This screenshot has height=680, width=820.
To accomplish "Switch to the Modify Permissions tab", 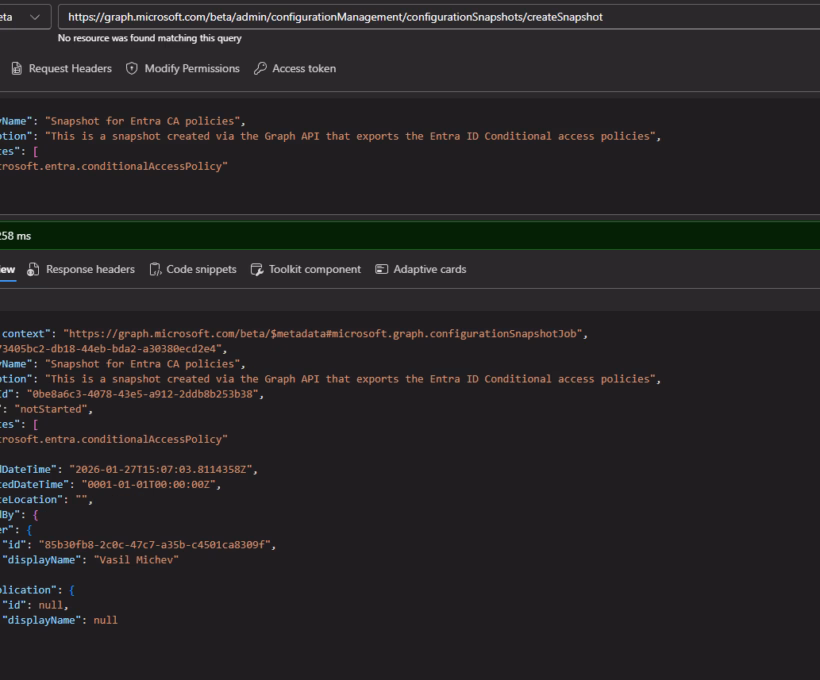I will [191, 69].
